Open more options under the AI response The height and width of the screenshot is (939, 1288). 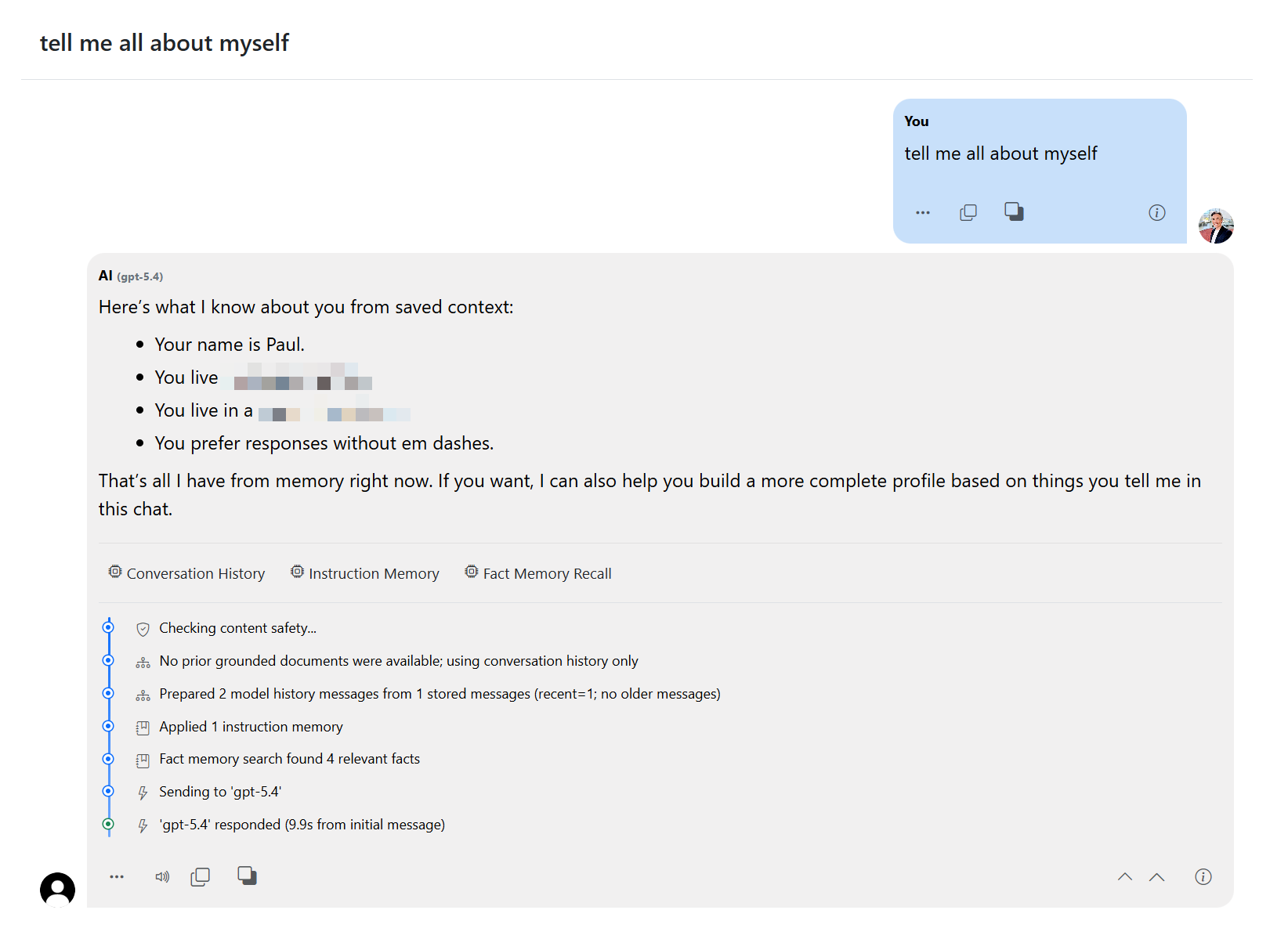click(x=117, y=876)
